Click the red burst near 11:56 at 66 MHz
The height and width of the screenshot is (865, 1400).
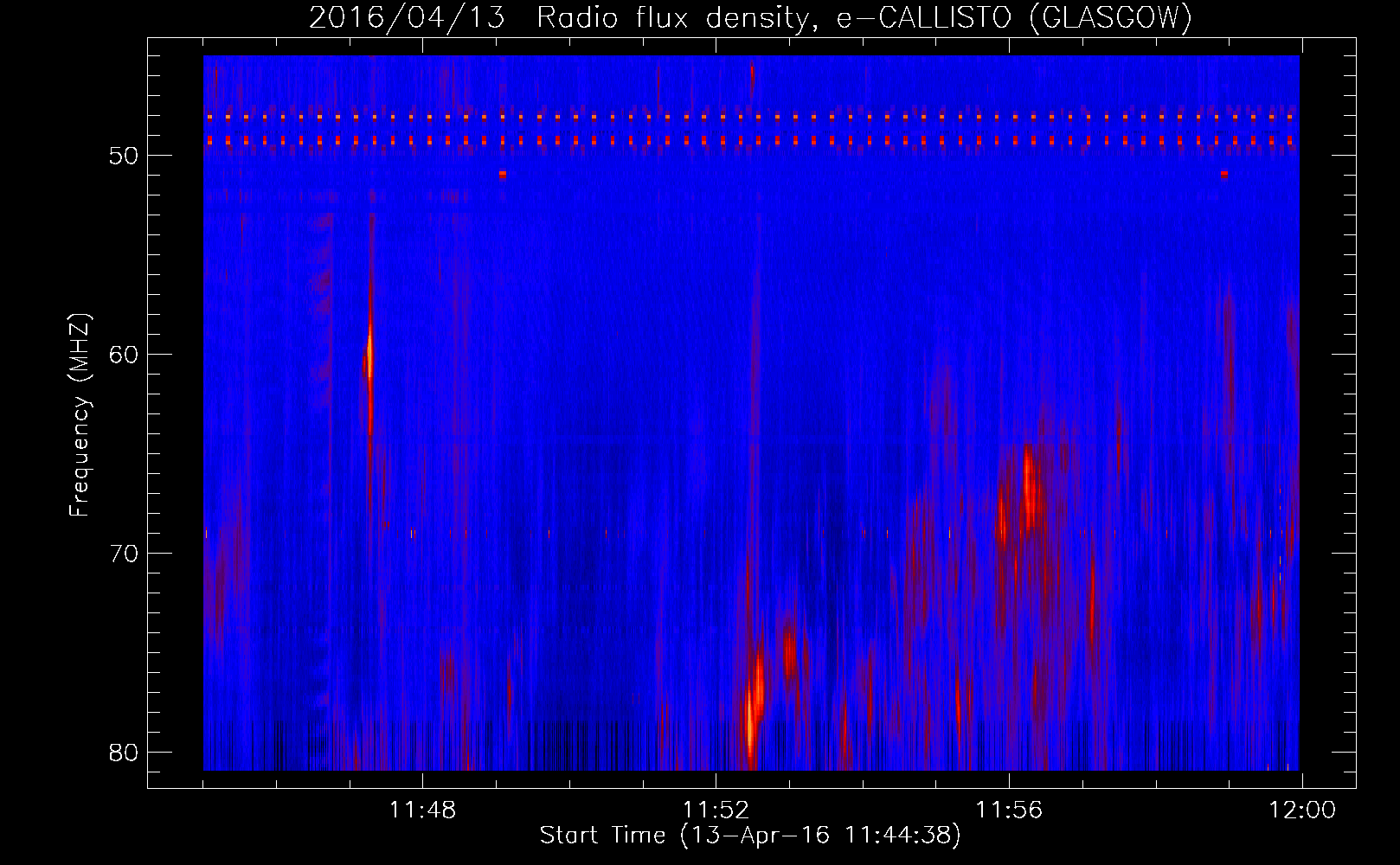[x=1028, y=489]
